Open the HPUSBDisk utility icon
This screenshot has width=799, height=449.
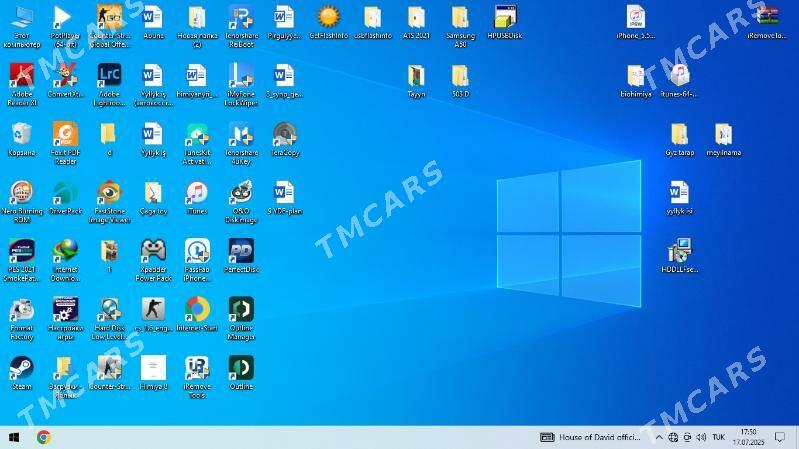(504, 22)
